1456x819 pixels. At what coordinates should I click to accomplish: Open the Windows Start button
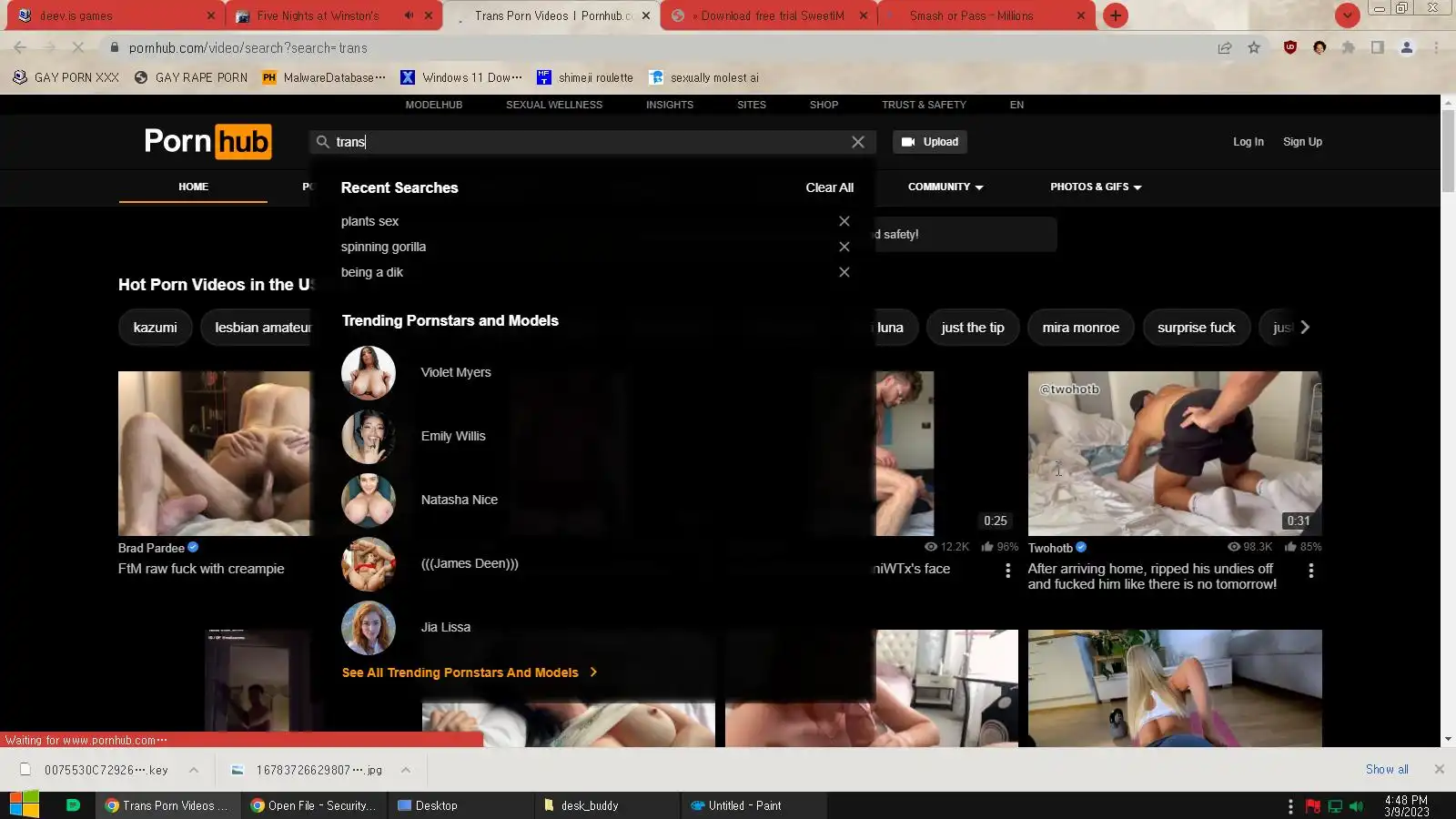pos(24,805)
